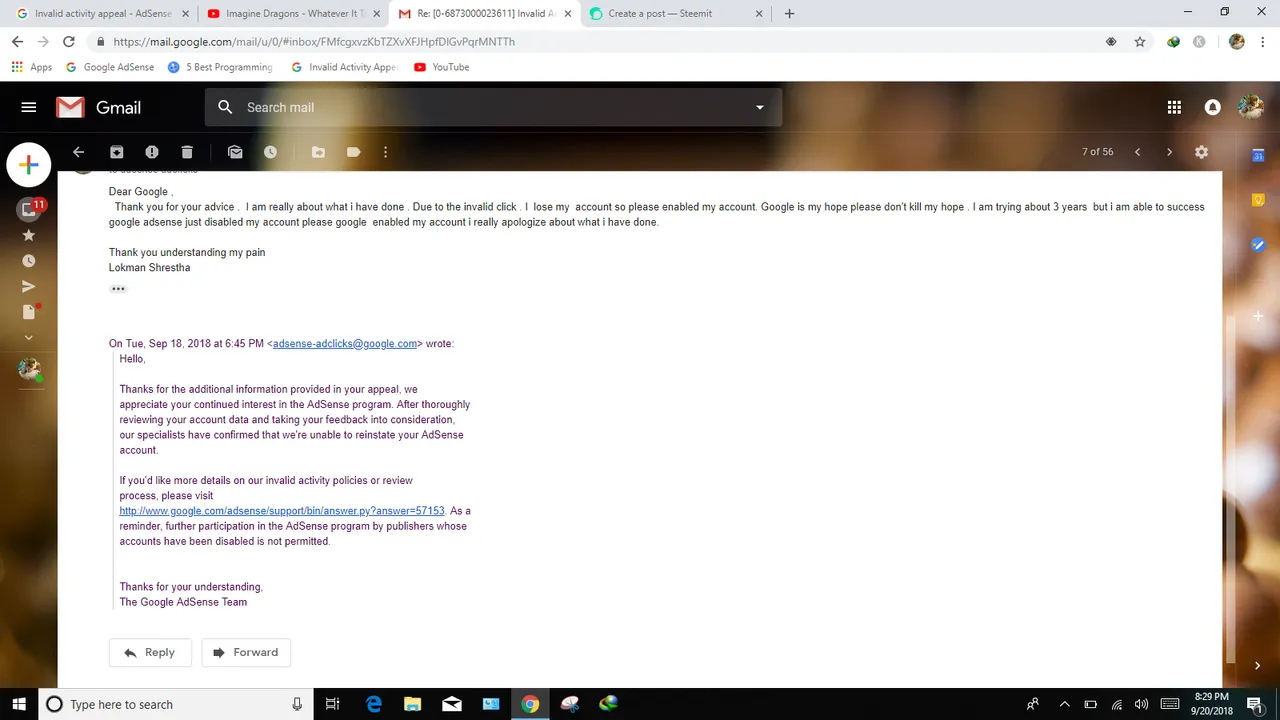Open Chrome menu three dots
The image size is (1280, 720).
click(x=1263, y=42)
